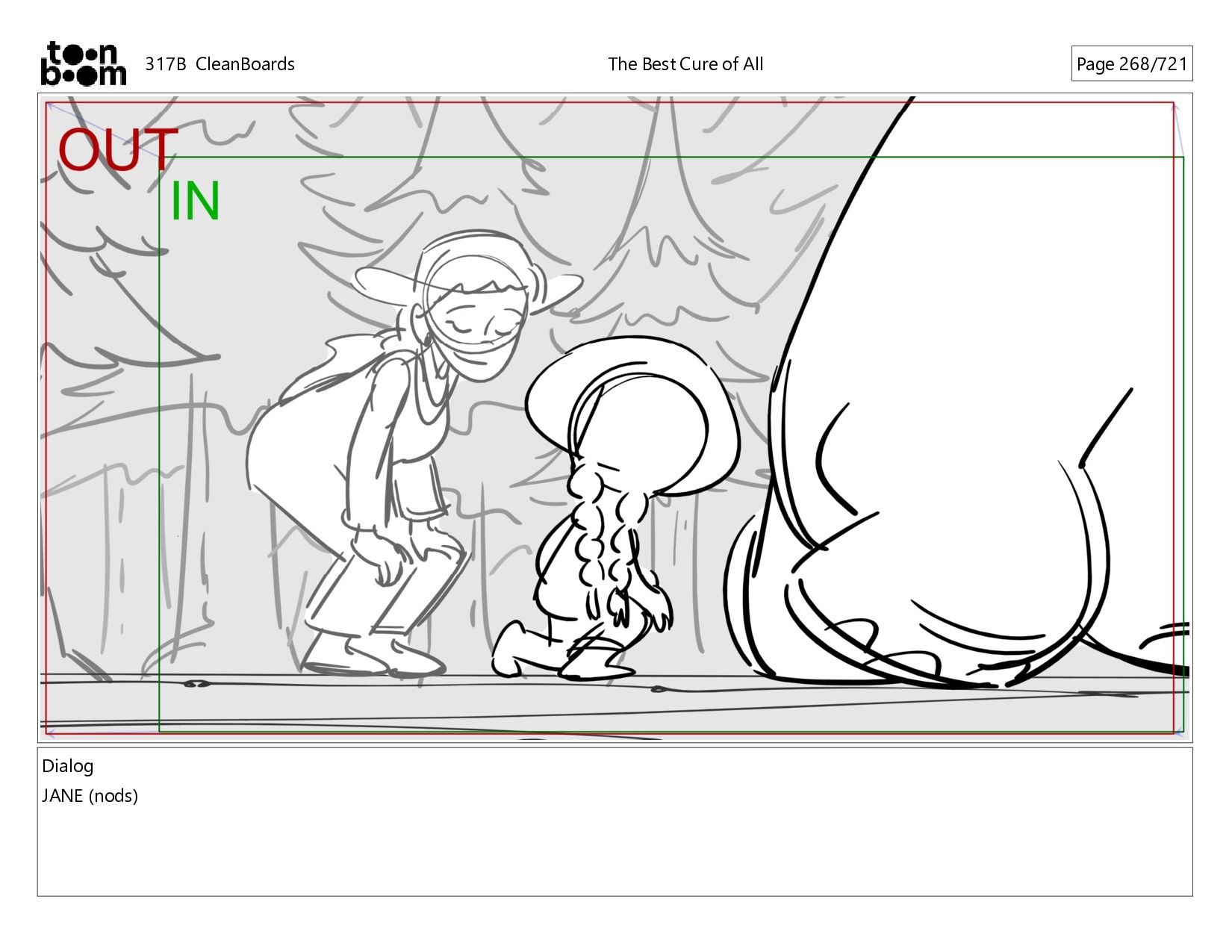
Task: Click the red 'OUT' camera label
Action: pyautogui.click(x=118, y=150)
